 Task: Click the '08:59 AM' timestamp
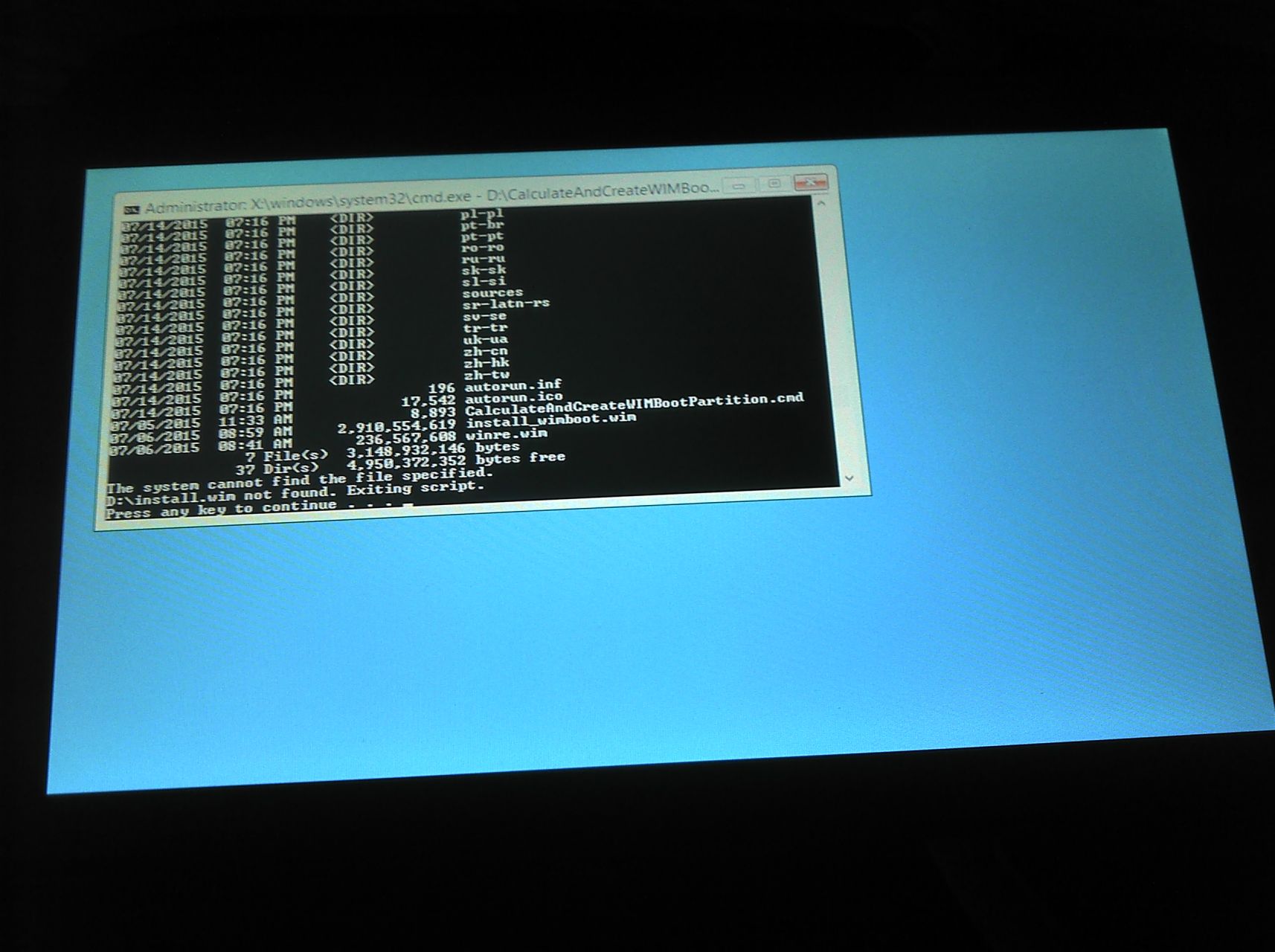254,433
